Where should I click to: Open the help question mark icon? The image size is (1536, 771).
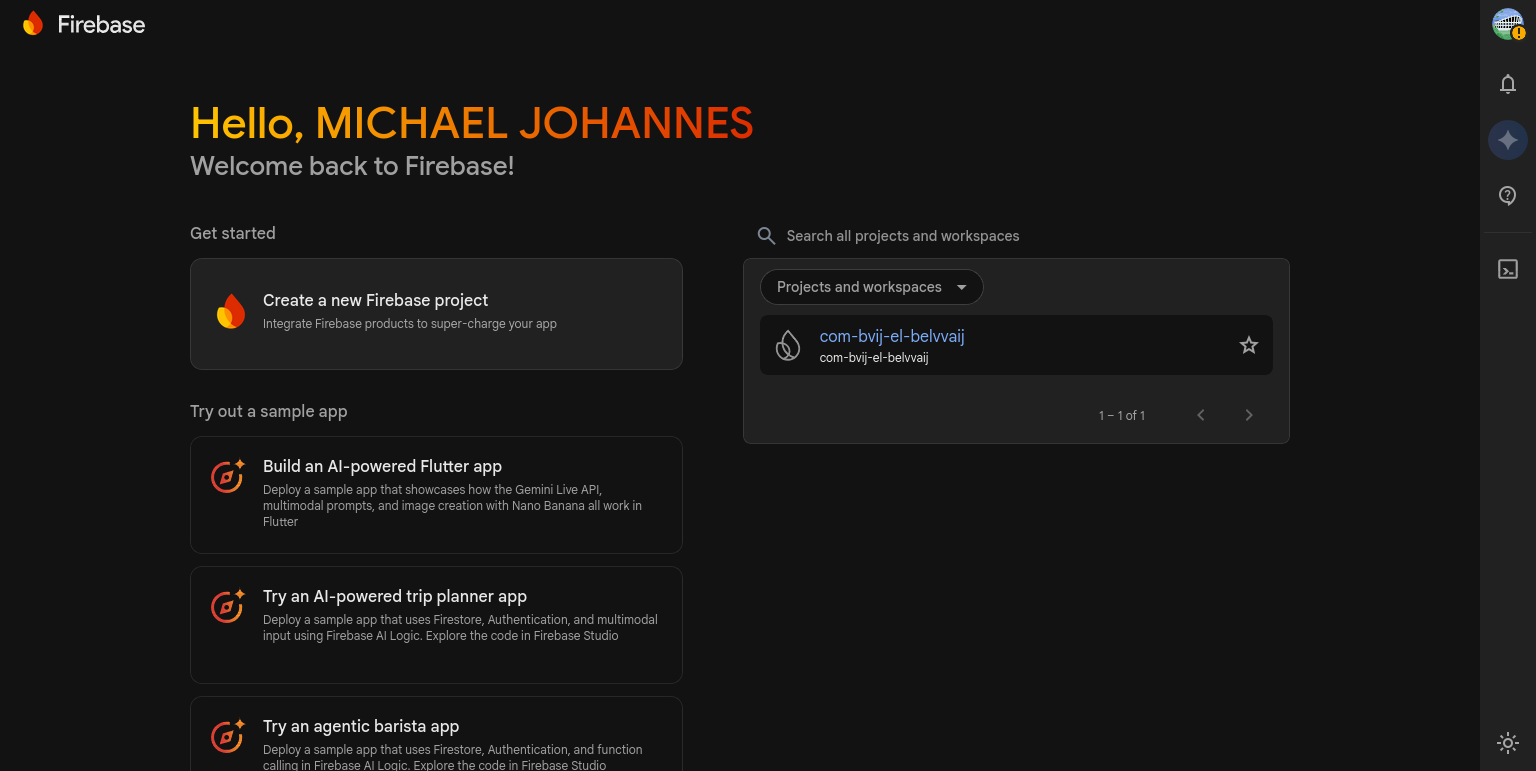click(x=1508, y=196)
